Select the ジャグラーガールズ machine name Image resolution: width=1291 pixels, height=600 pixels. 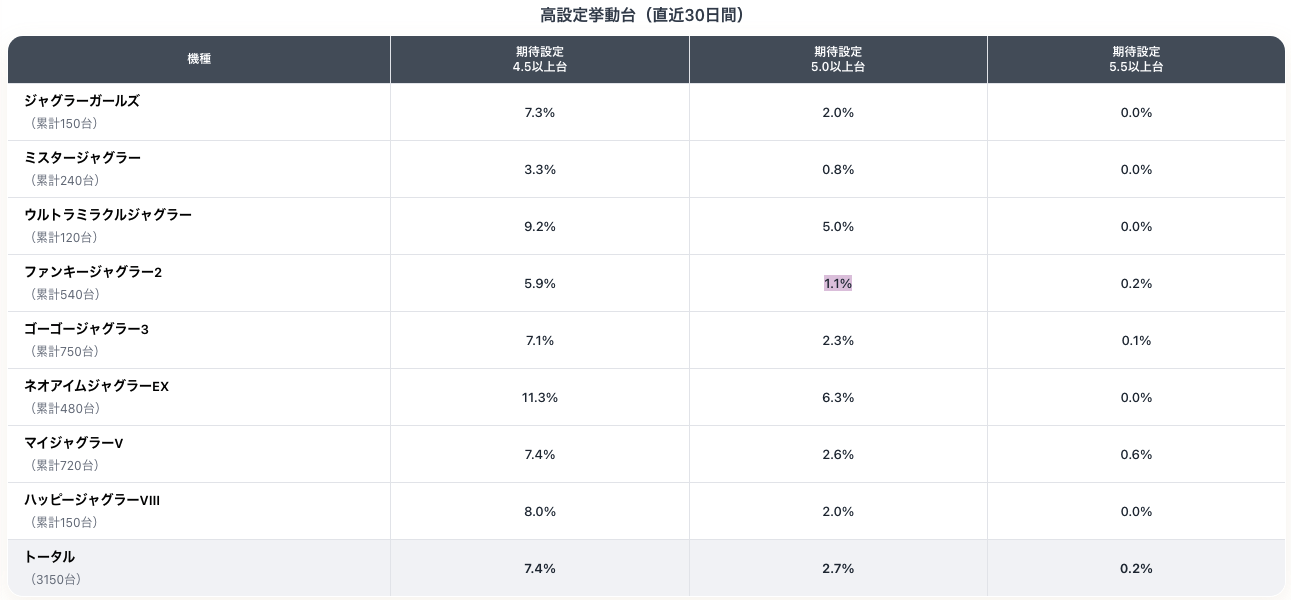tap(82, 101)
